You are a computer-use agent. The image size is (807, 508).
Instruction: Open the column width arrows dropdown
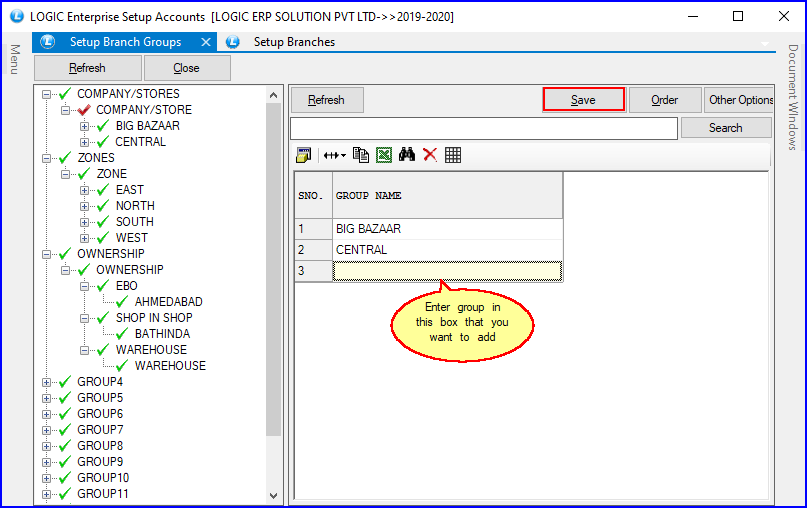tap(335, 155)
